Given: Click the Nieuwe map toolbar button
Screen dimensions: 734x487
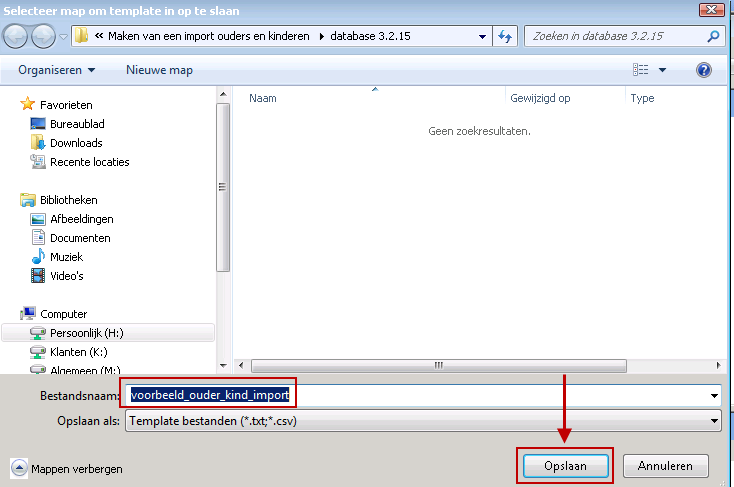Looking at the screenshot, I should 159,70.
